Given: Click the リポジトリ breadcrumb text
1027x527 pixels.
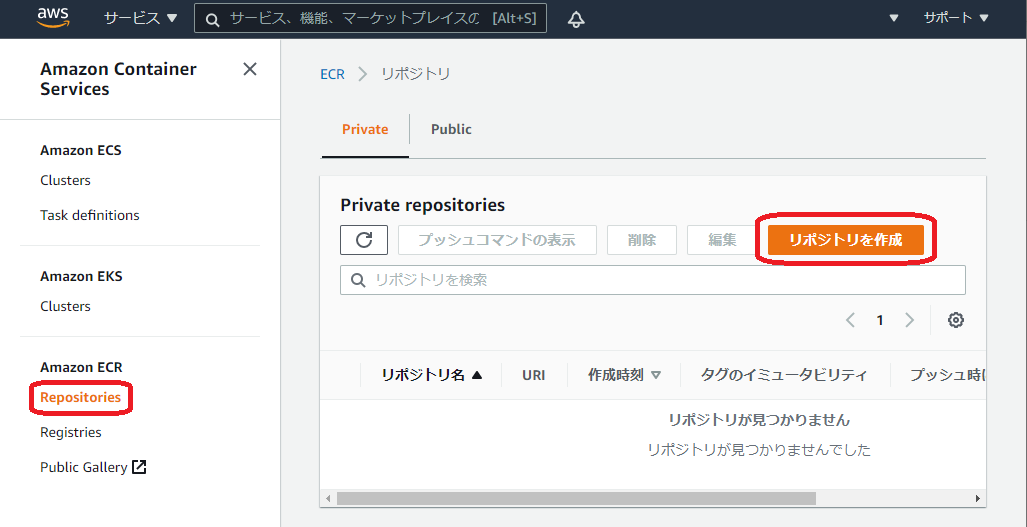Looking at the screenshot, I should (x=416, y=74).
